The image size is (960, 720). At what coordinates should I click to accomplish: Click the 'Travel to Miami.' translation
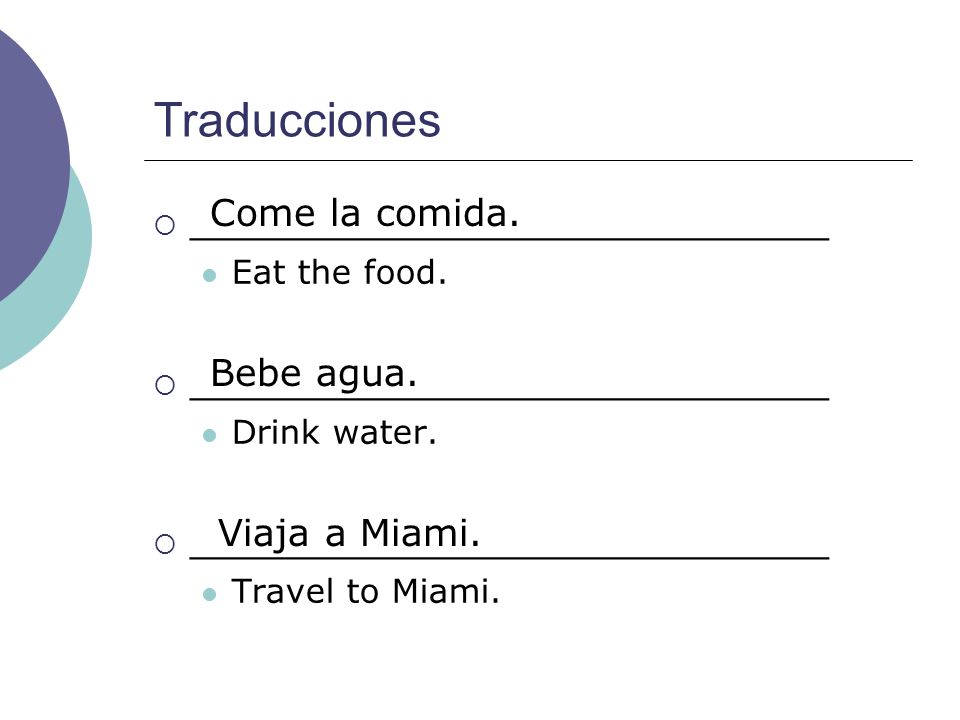pos(366,591)
